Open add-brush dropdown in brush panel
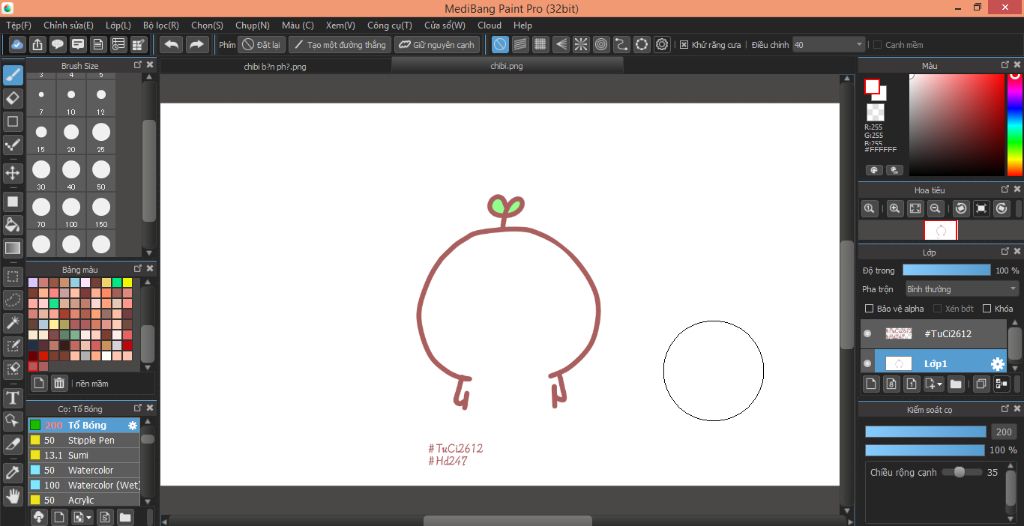 [81, 518]
